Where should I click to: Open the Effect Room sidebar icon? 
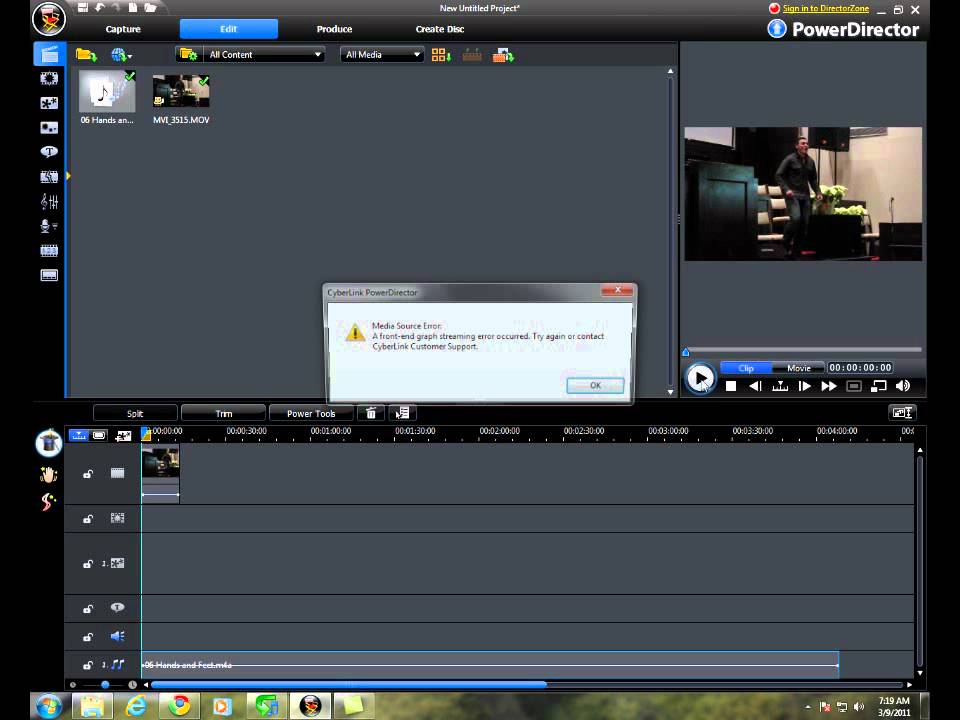point(49,78)
